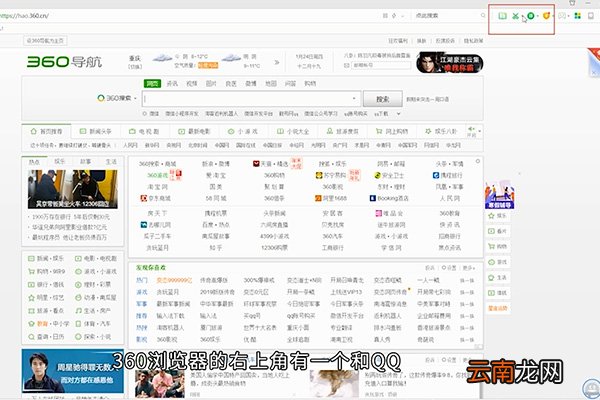Screen dimensions: 600x400
Task: Click the 周星驰 banner image
Action: (x=73, y=371)
